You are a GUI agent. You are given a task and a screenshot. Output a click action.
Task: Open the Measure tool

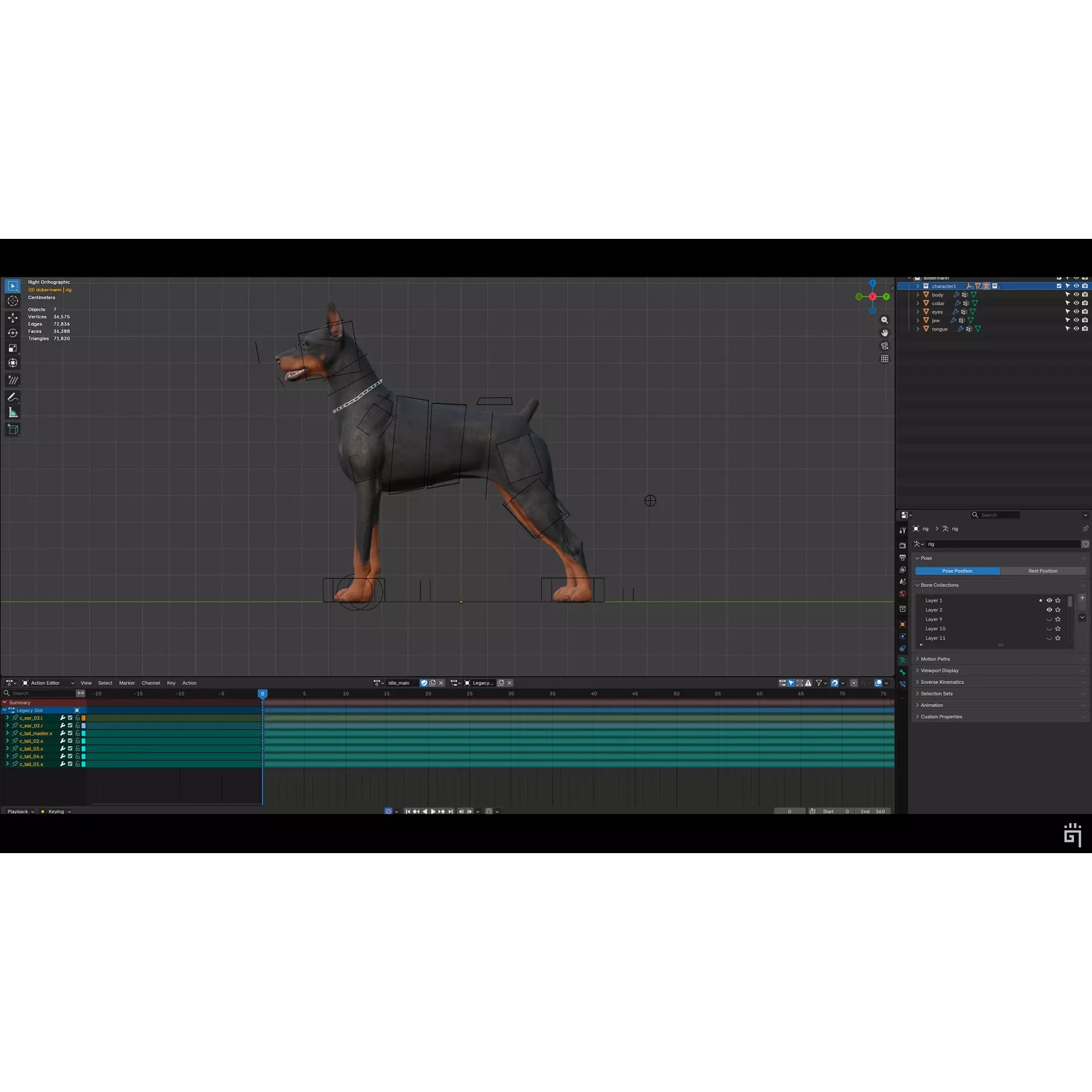pos(13,411)
